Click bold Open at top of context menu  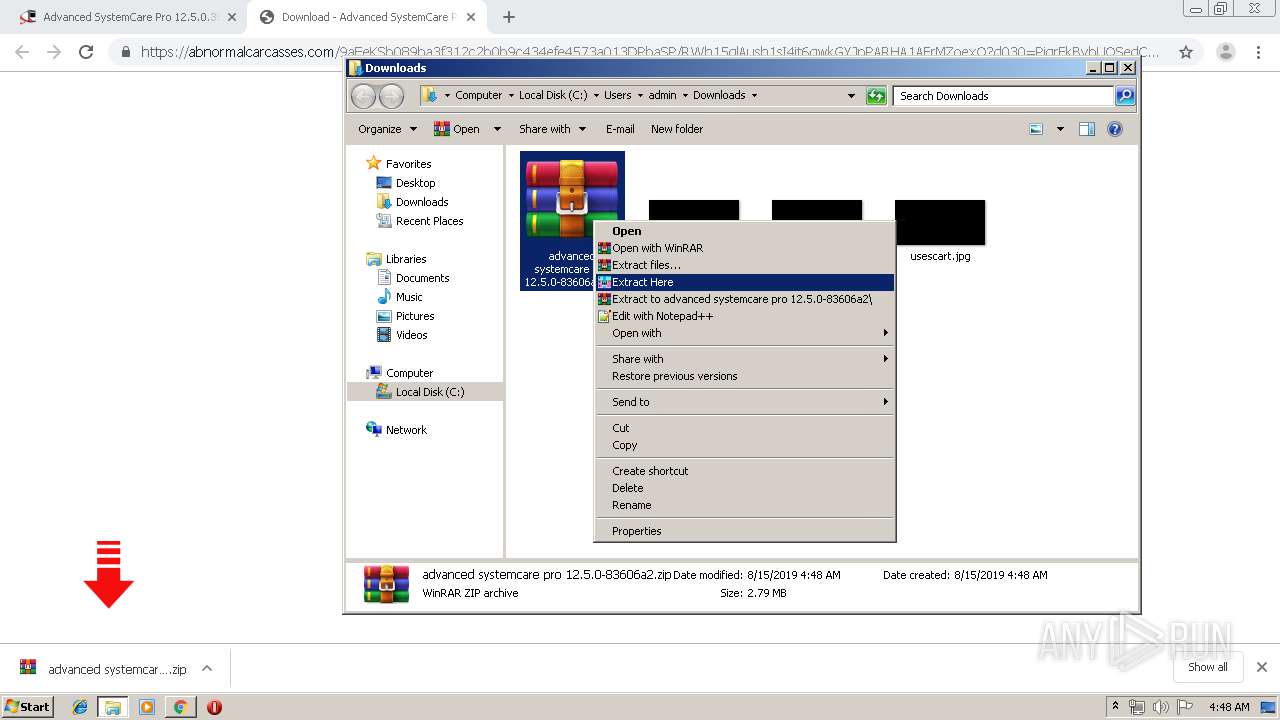(744, 231)
